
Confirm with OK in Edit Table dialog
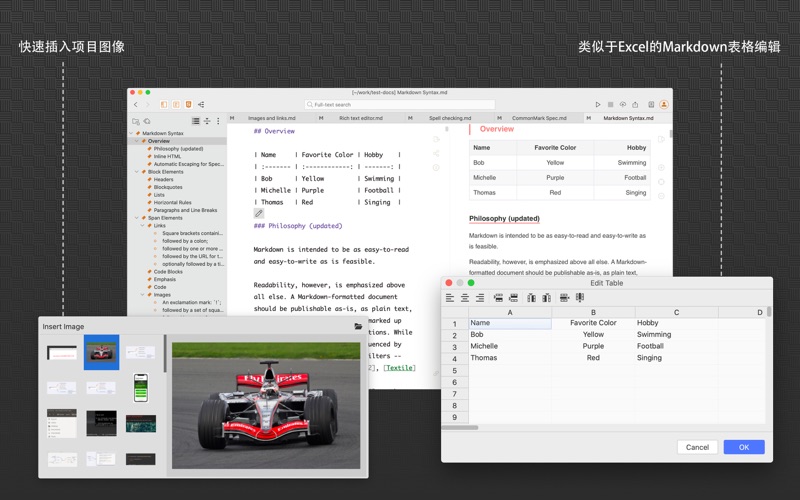(x=743, y=447)
